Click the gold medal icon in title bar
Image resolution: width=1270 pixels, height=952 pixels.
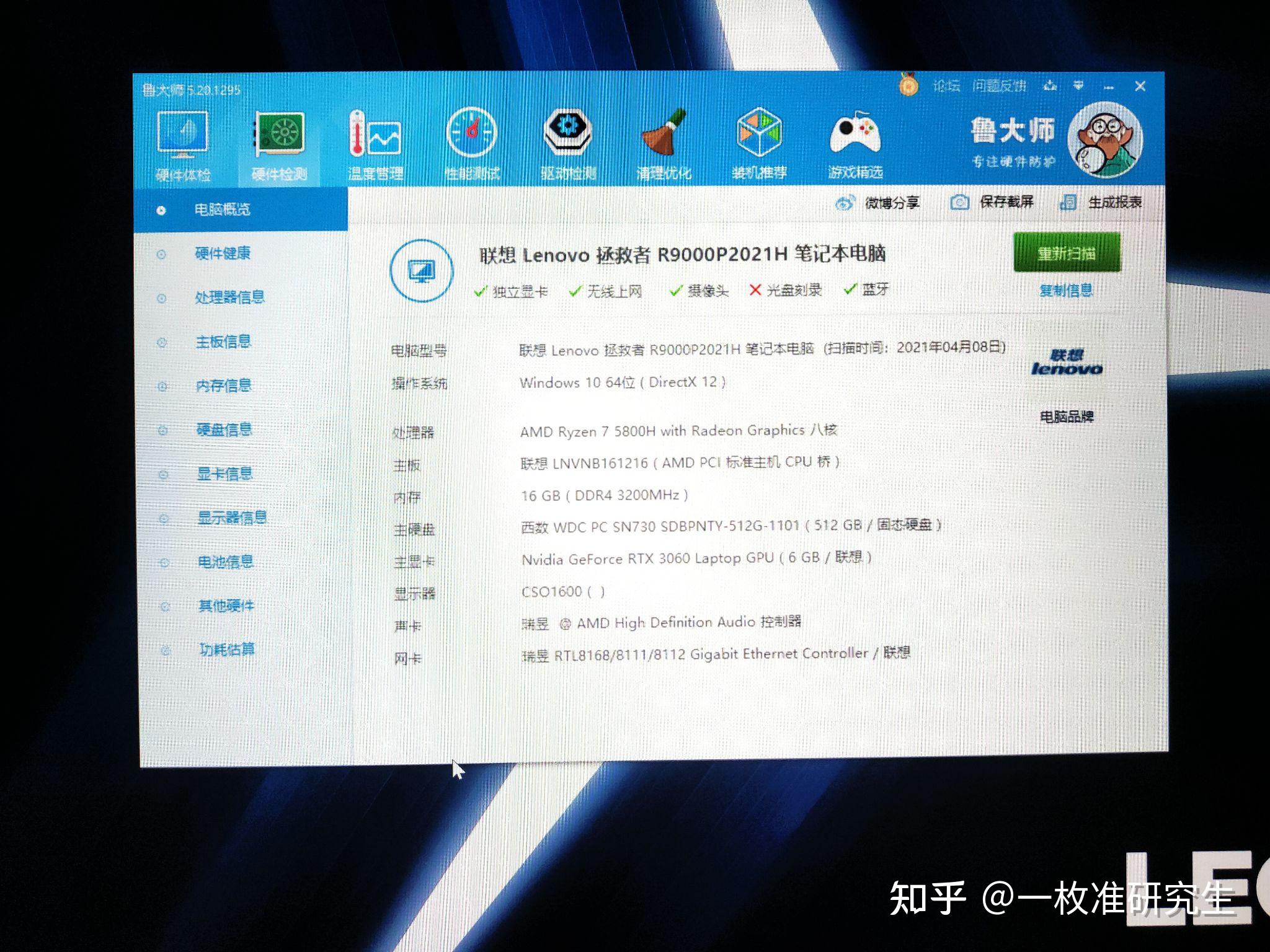pyautogui.click(x=908, y=85)
